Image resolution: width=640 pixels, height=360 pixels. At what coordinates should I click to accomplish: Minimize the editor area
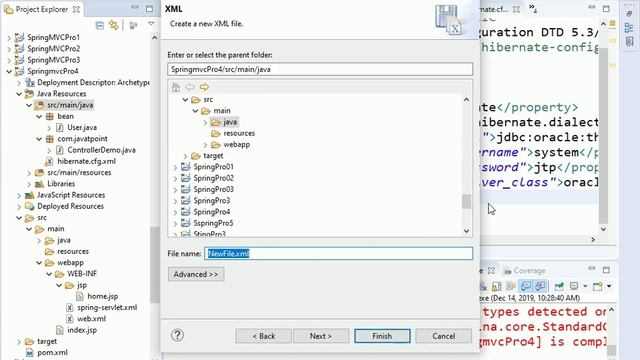coord(592,8)
